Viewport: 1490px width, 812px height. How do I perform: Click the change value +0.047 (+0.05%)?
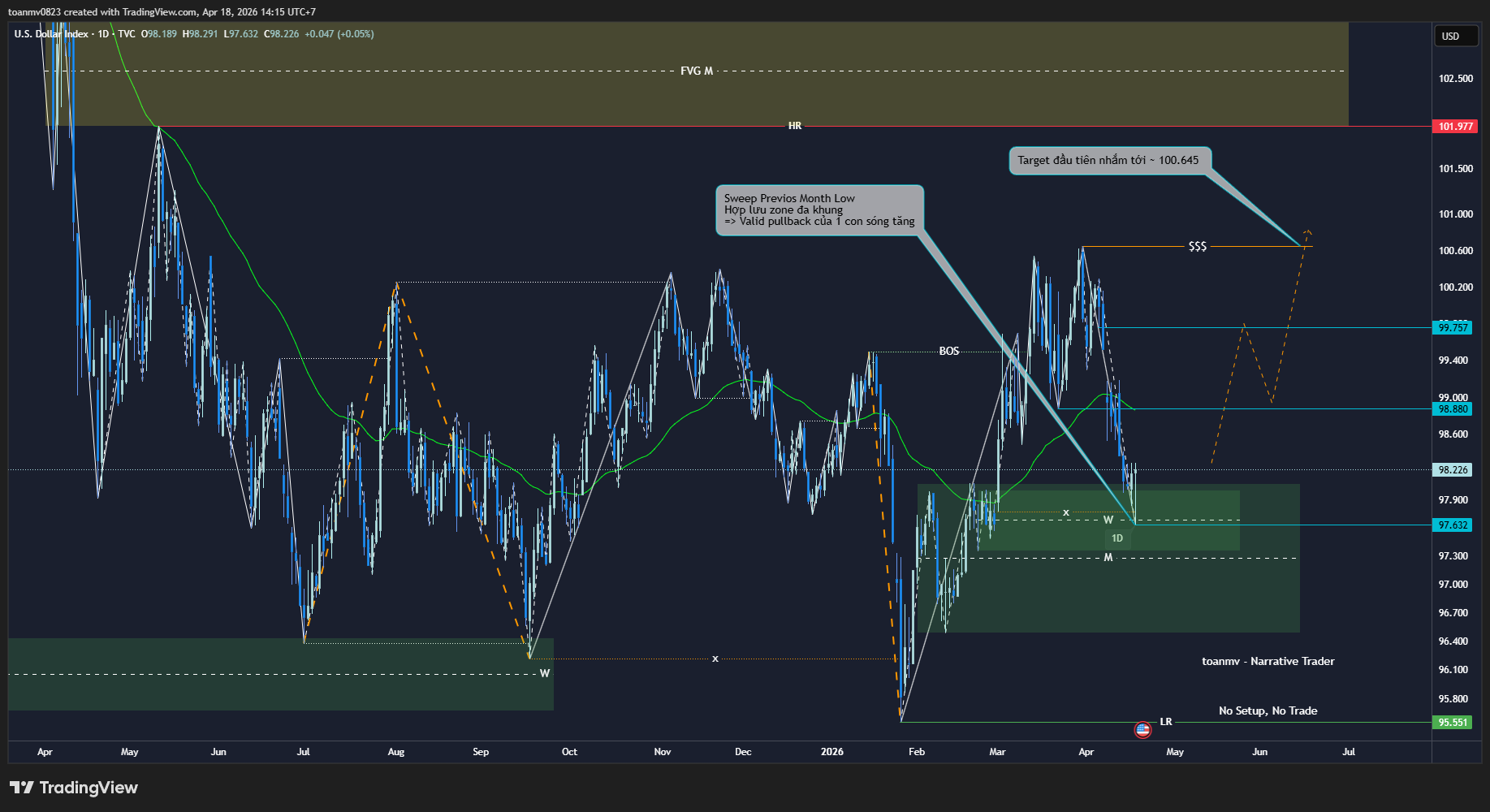339,34
